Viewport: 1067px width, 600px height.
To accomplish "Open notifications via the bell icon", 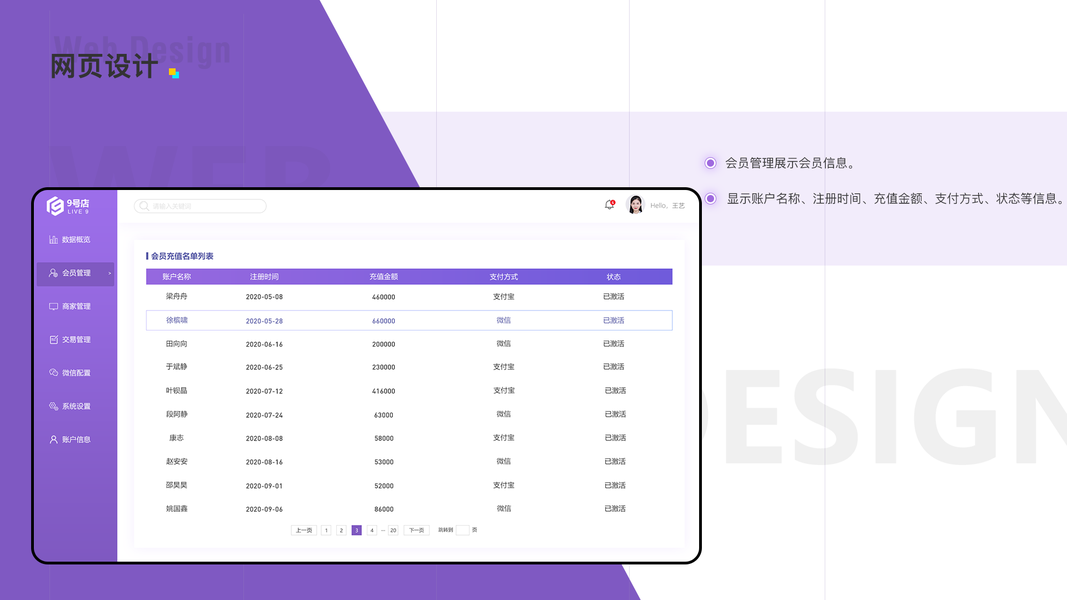I will point(610,205).
